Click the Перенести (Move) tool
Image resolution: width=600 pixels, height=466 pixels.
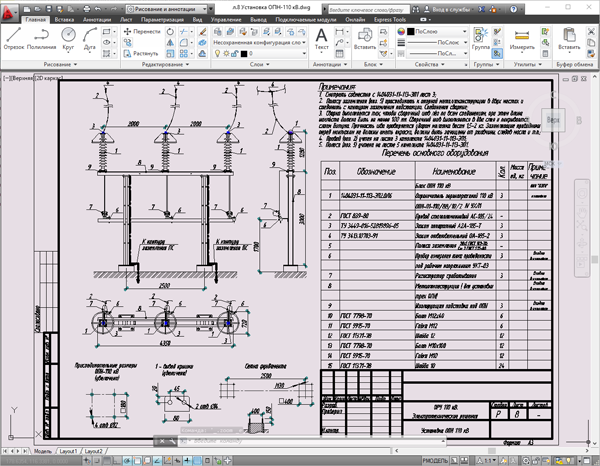(x=141, y=31)
